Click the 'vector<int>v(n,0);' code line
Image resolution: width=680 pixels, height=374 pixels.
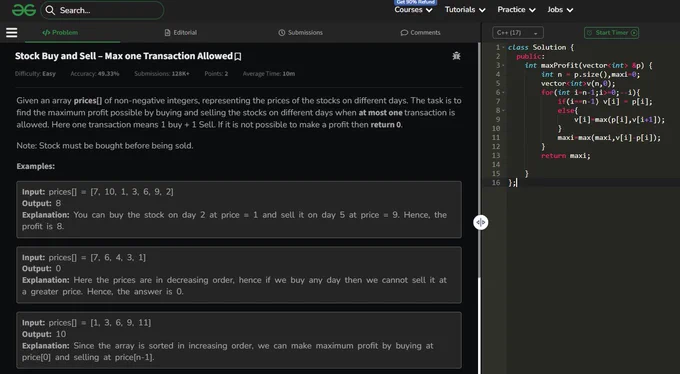tap(578, 83)
